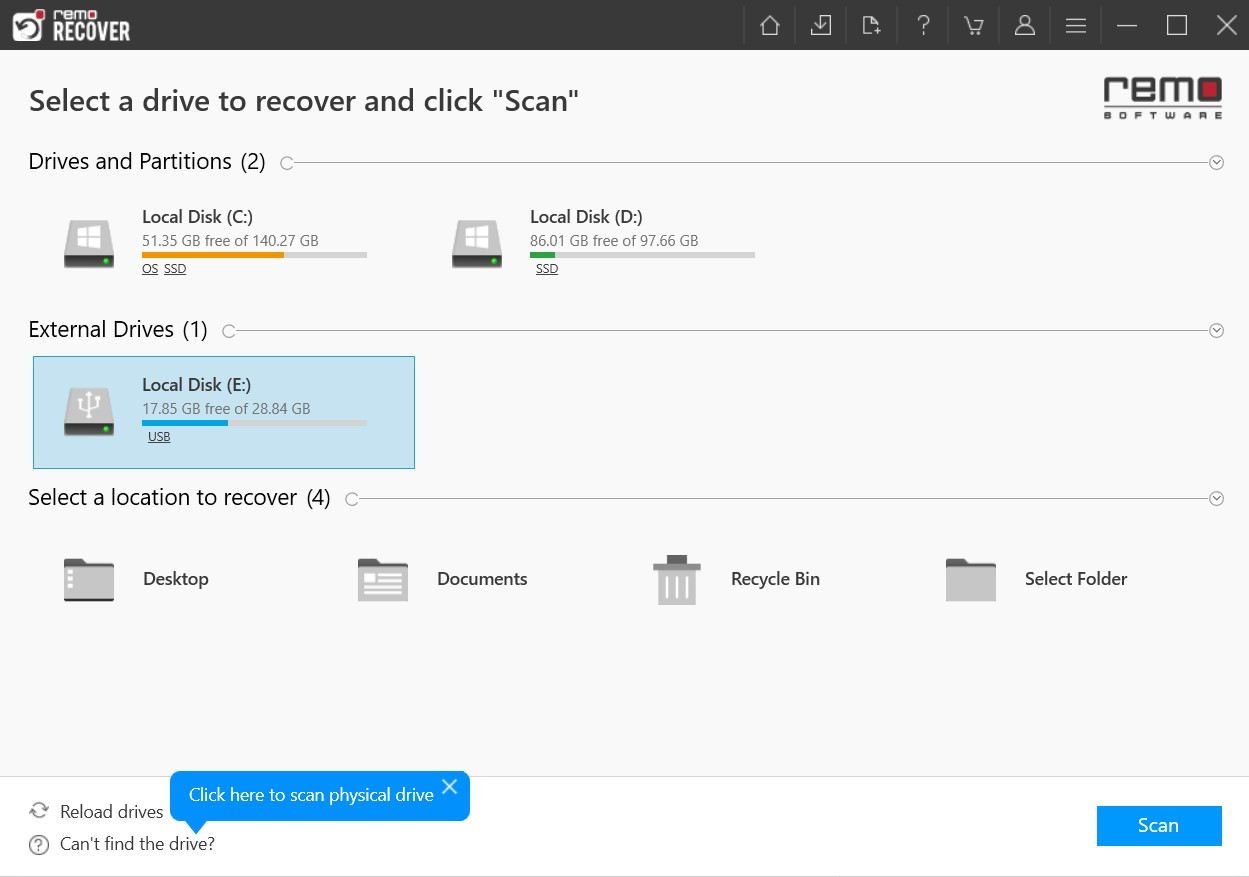The height and width of the screenshot is (877, 1249).
Task: Open a saved recovery session
Action: tap(871, 25)
